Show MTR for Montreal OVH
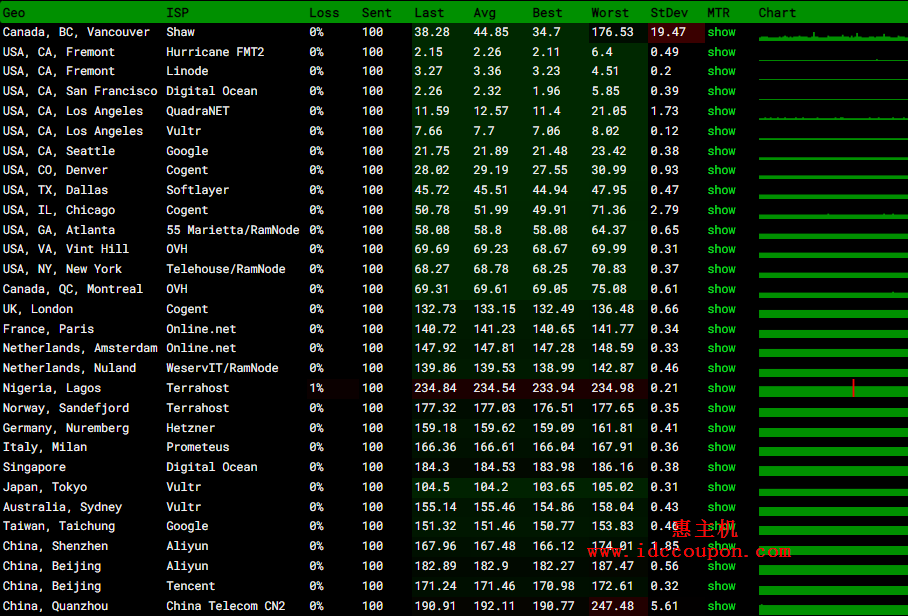The image size is (908, 616). coord(722,288)
